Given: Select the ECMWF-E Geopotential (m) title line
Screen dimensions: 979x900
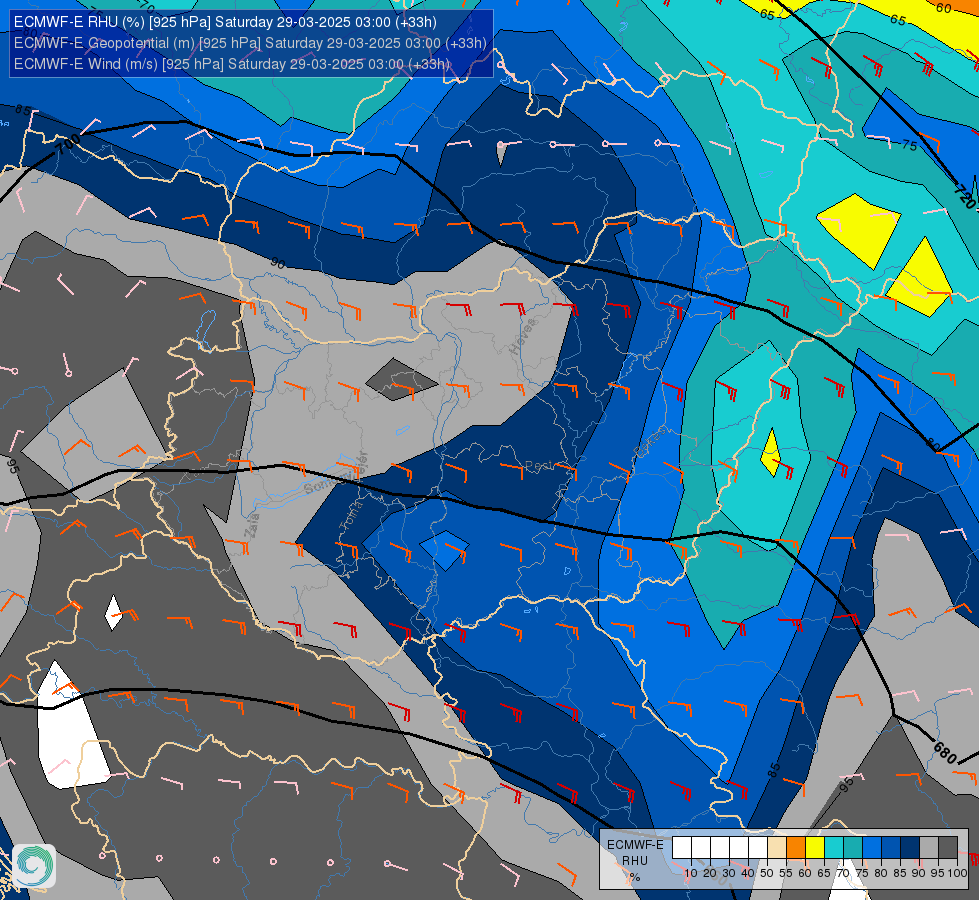Looking at the screenshot, I should click(x=250, y=43).
